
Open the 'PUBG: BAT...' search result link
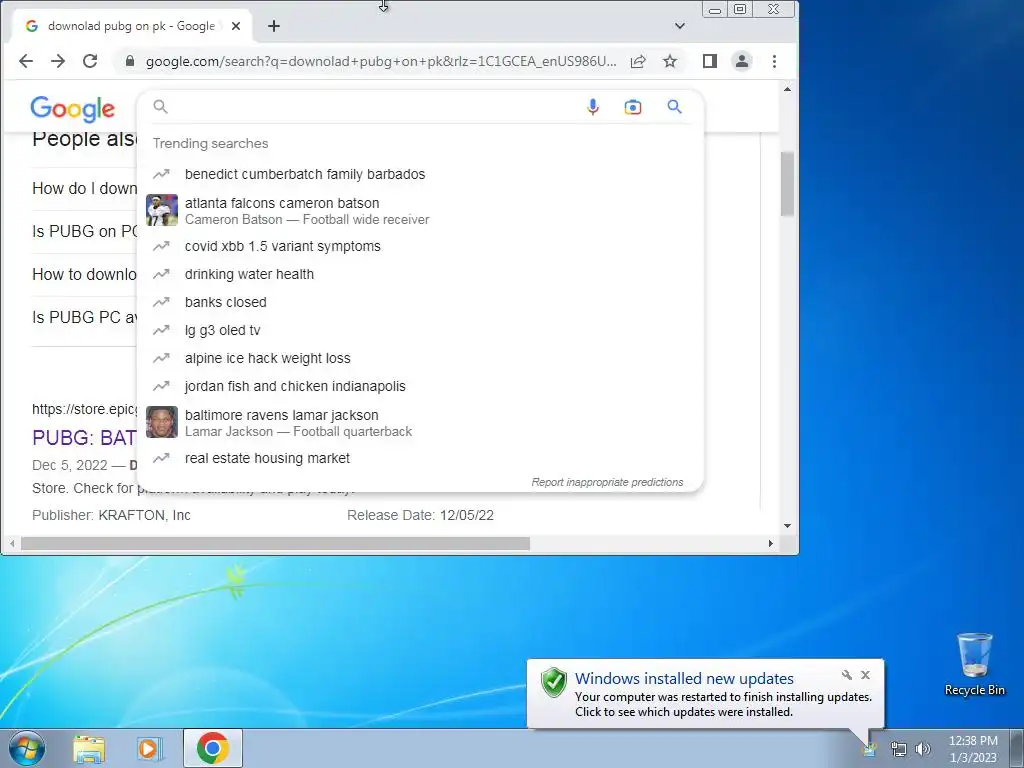click(84, 438)
